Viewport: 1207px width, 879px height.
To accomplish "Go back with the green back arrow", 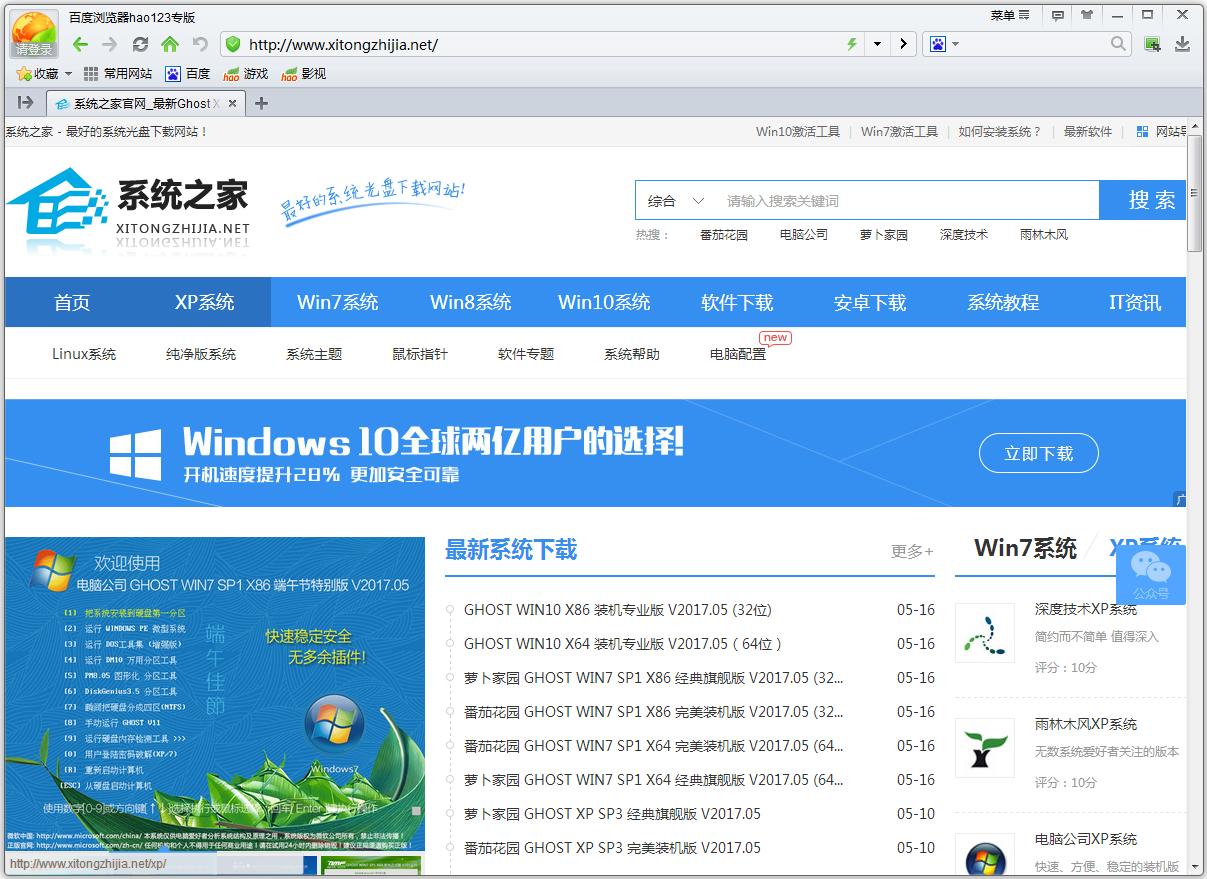I will pos(80,44).
